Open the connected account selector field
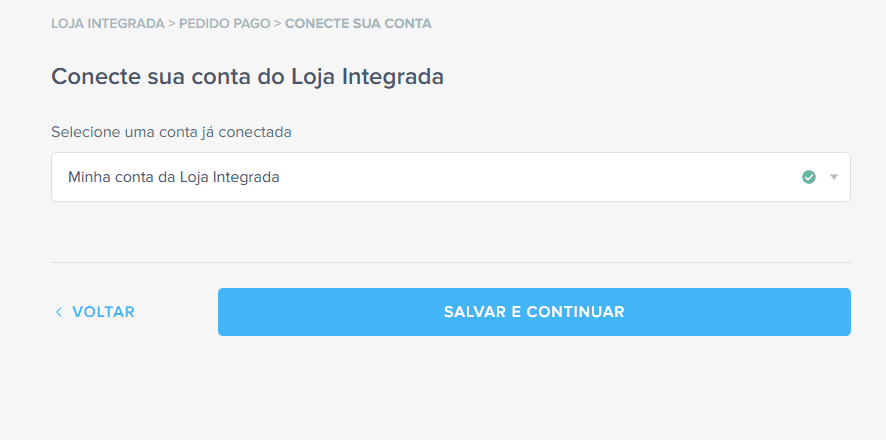Image resolution: width=886 pixels, height=440 pixels. point(450,177)
